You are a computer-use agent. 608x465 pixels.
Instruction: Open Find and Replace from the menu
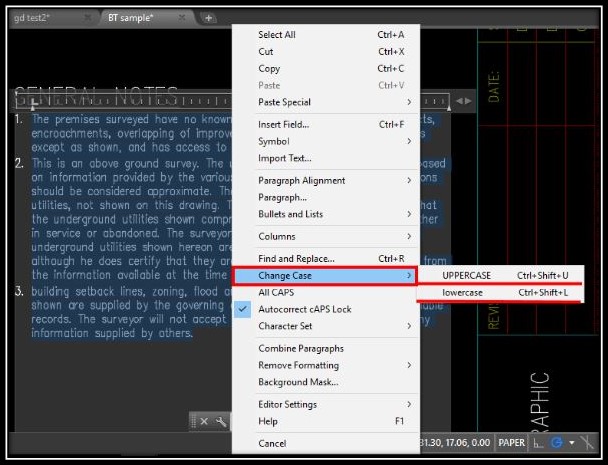click(326, 258)
